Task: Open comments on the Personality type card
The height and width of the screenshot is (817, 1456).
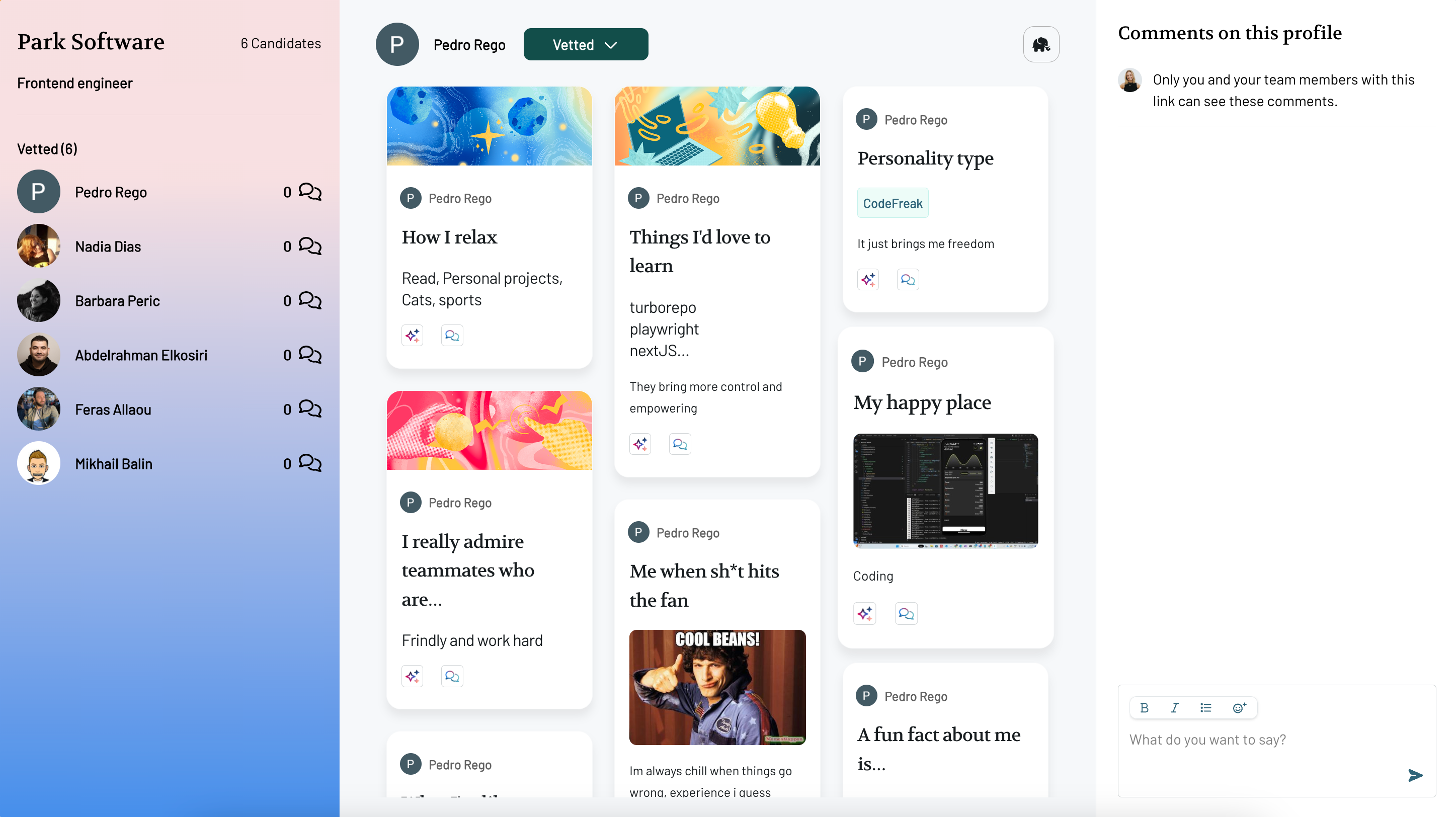Action: click(x=907, y=280)
